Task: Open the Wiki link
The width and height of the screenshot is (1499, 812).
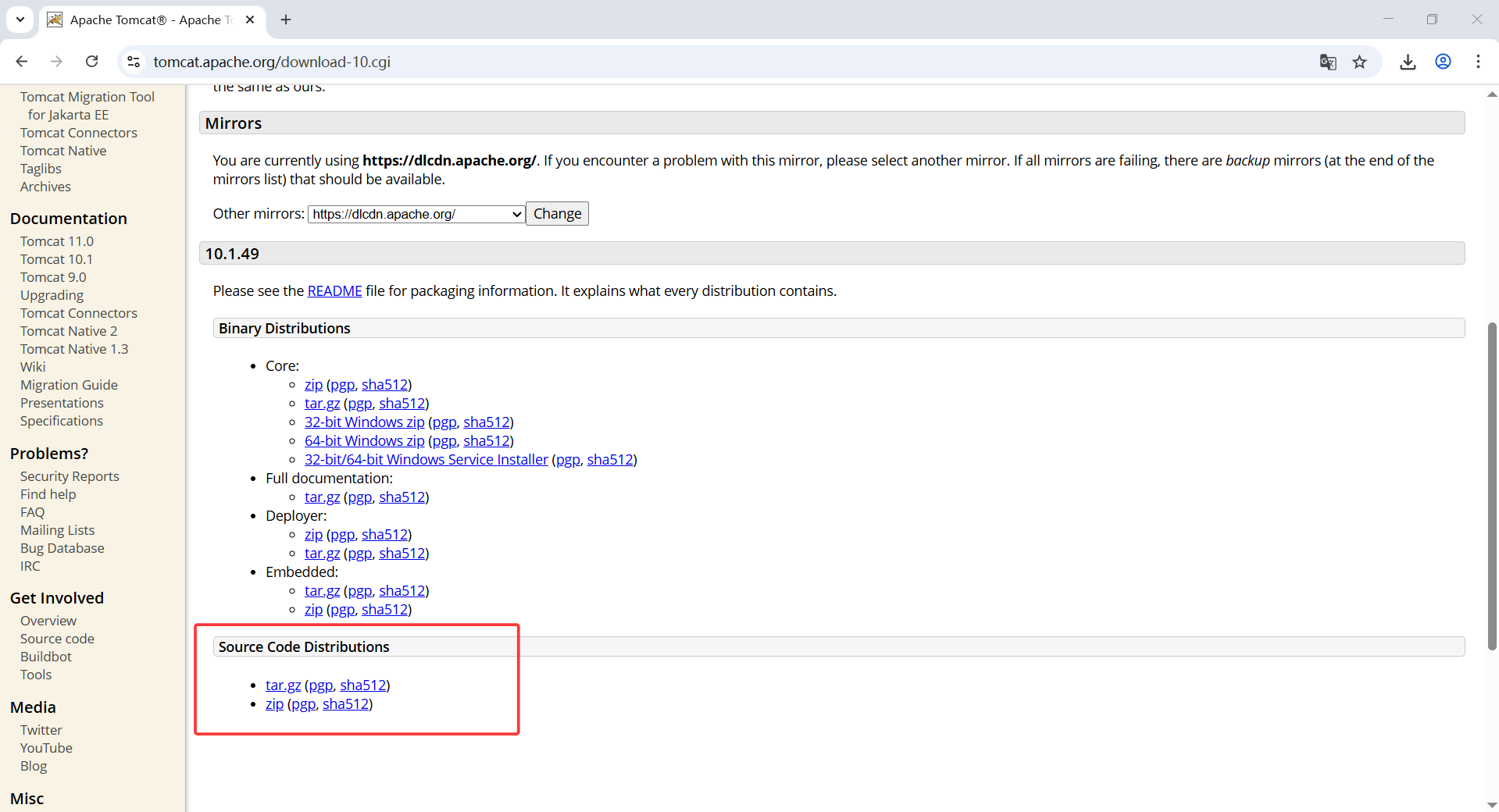Action: 33,367
